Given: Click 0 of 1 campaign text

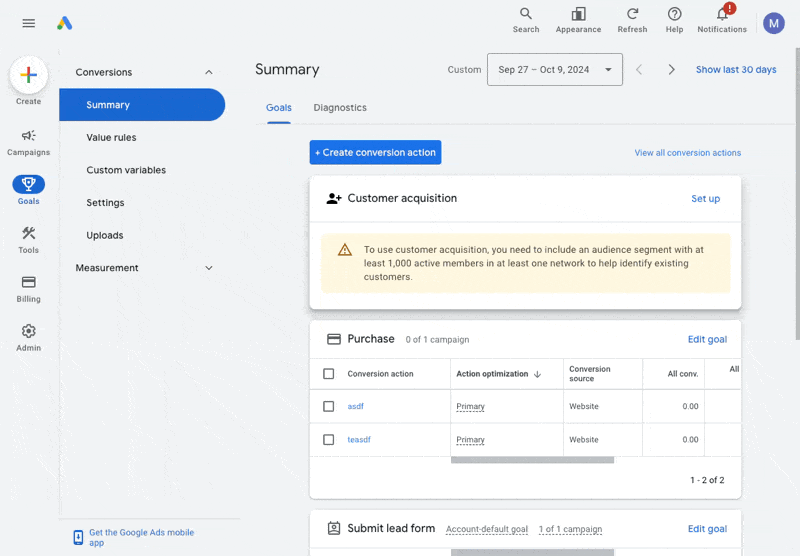Looking at the screenshot, I should pyautogui.click(x=437, y=340).
